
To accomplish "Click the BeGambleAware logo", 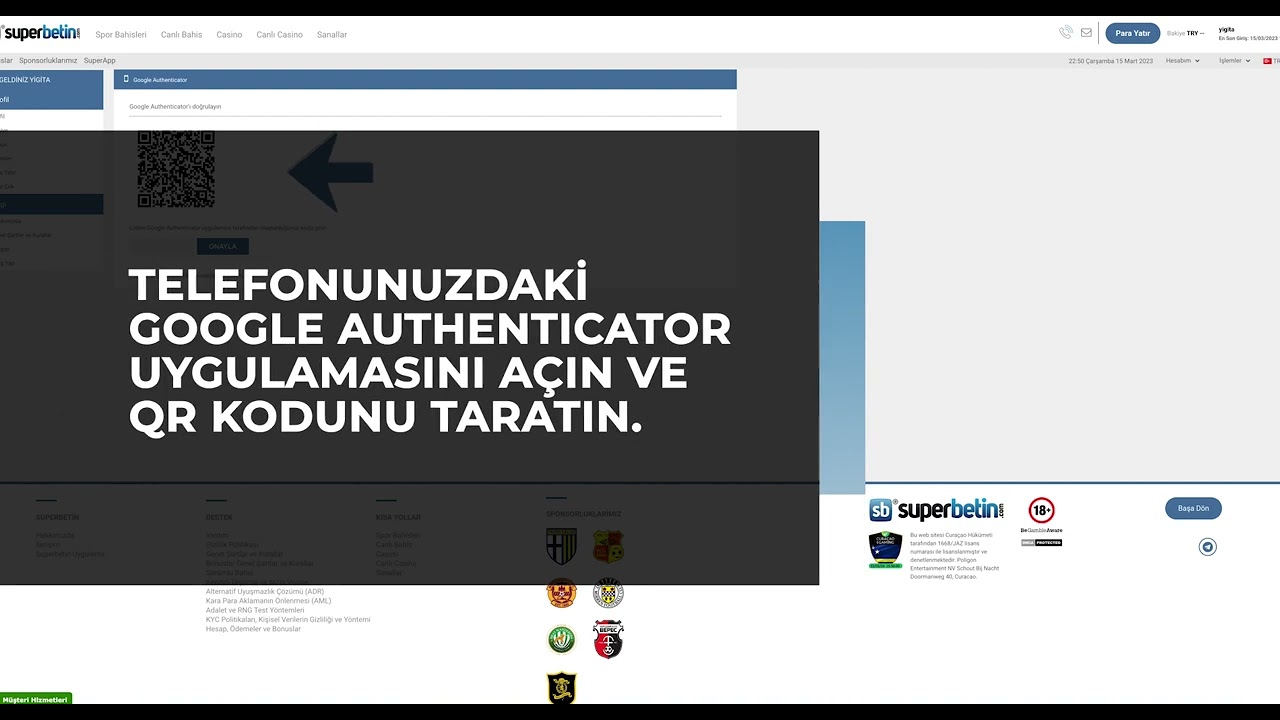I will pos(1041,530).
